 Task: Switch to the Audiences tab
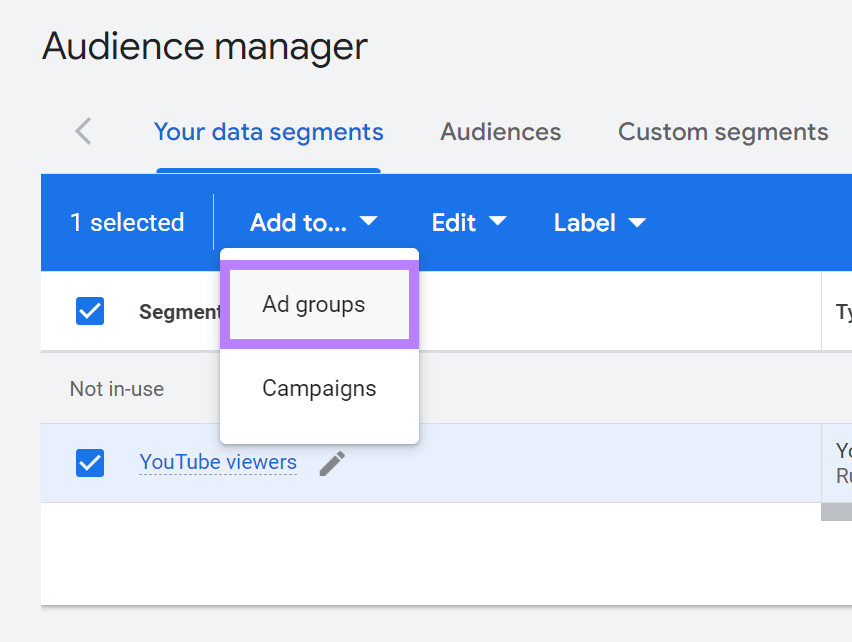click(500, 131)
